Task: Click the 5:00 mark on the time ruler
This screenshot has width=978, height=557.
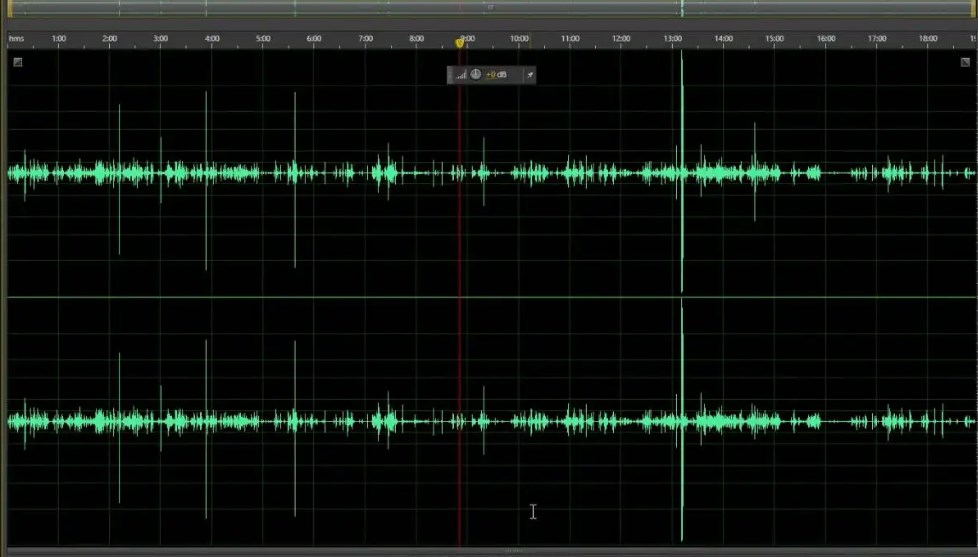Action: (x=263, y=39)
